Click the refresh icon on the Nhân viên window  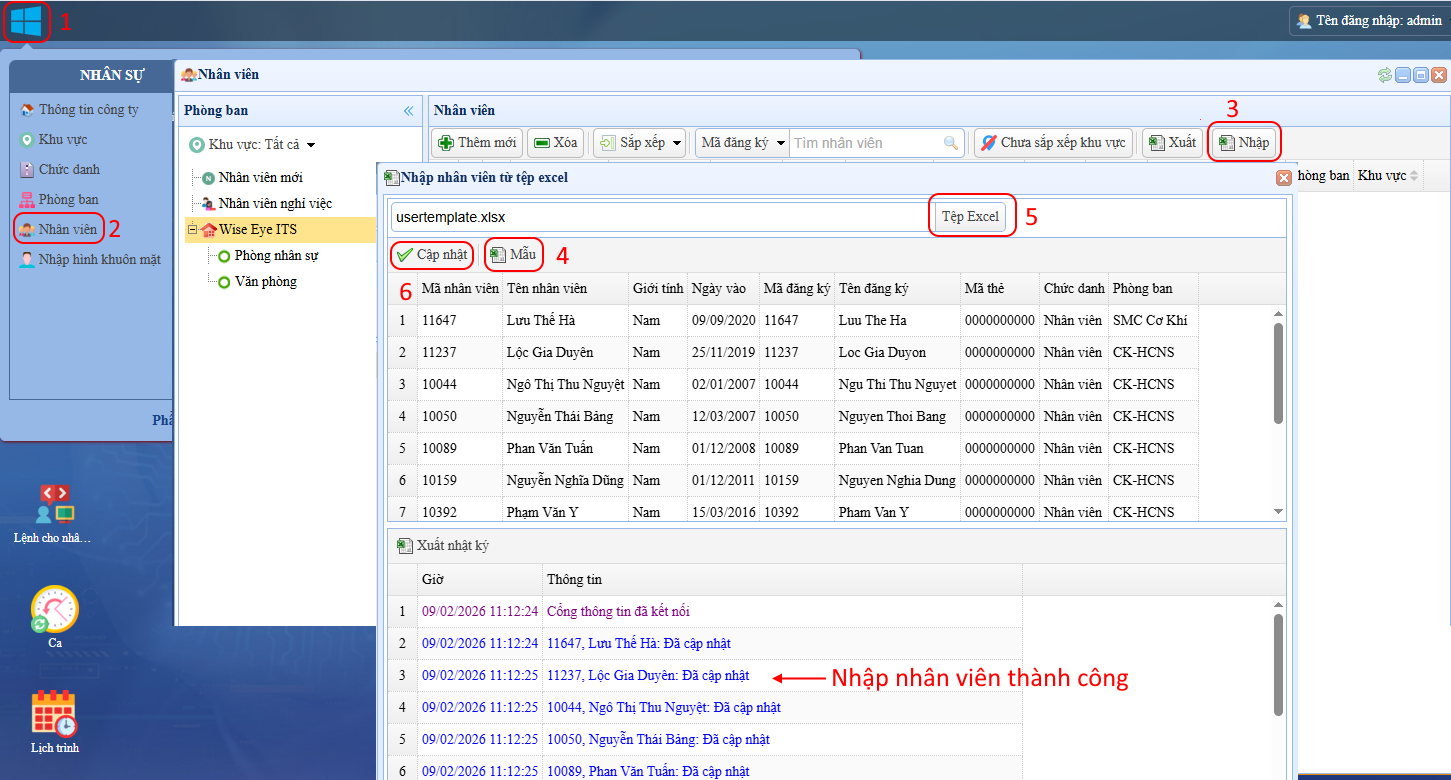coord(1385,74)
